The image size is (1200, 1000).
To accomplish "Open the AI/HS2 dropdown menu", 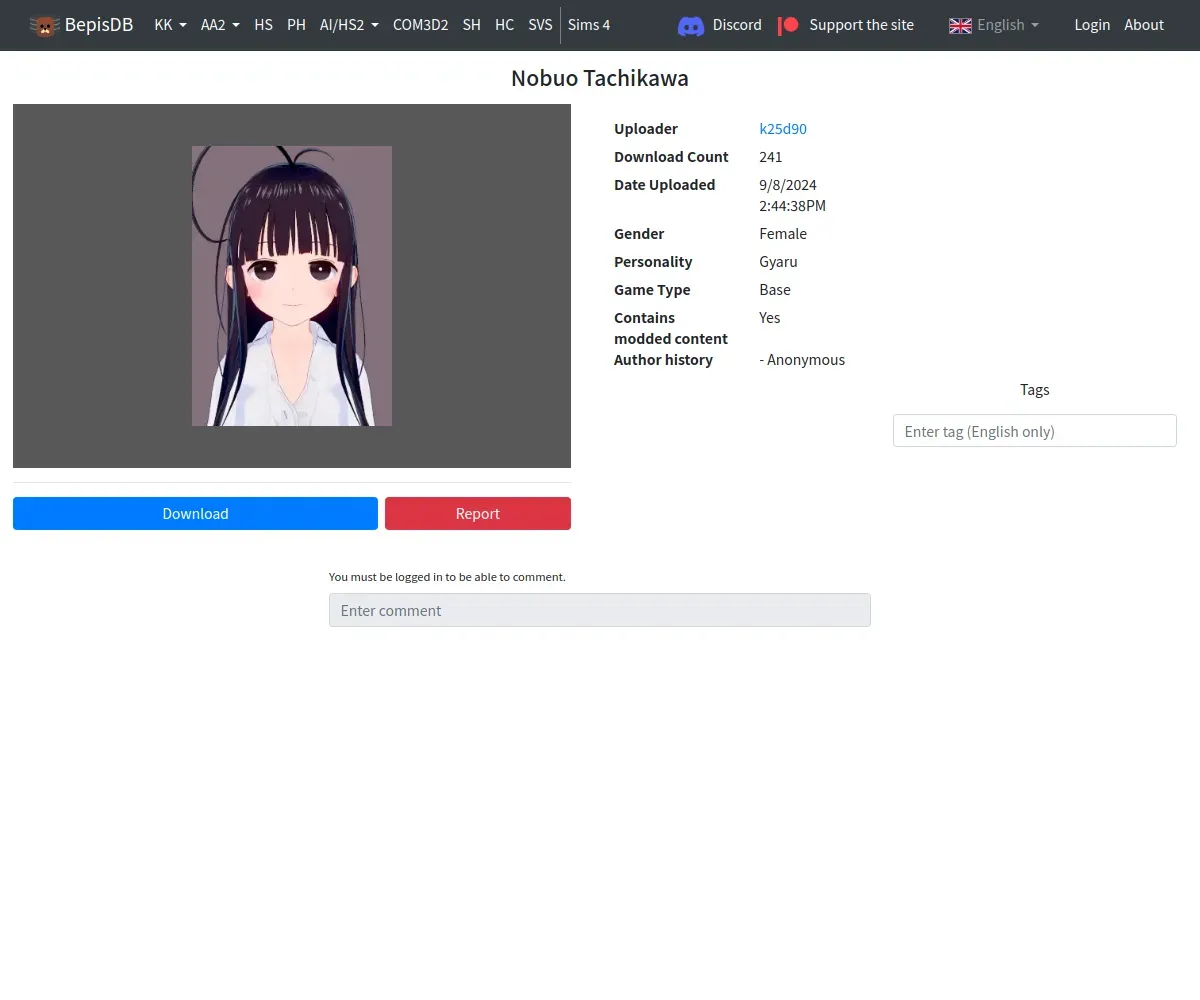I will coord(349,25).
